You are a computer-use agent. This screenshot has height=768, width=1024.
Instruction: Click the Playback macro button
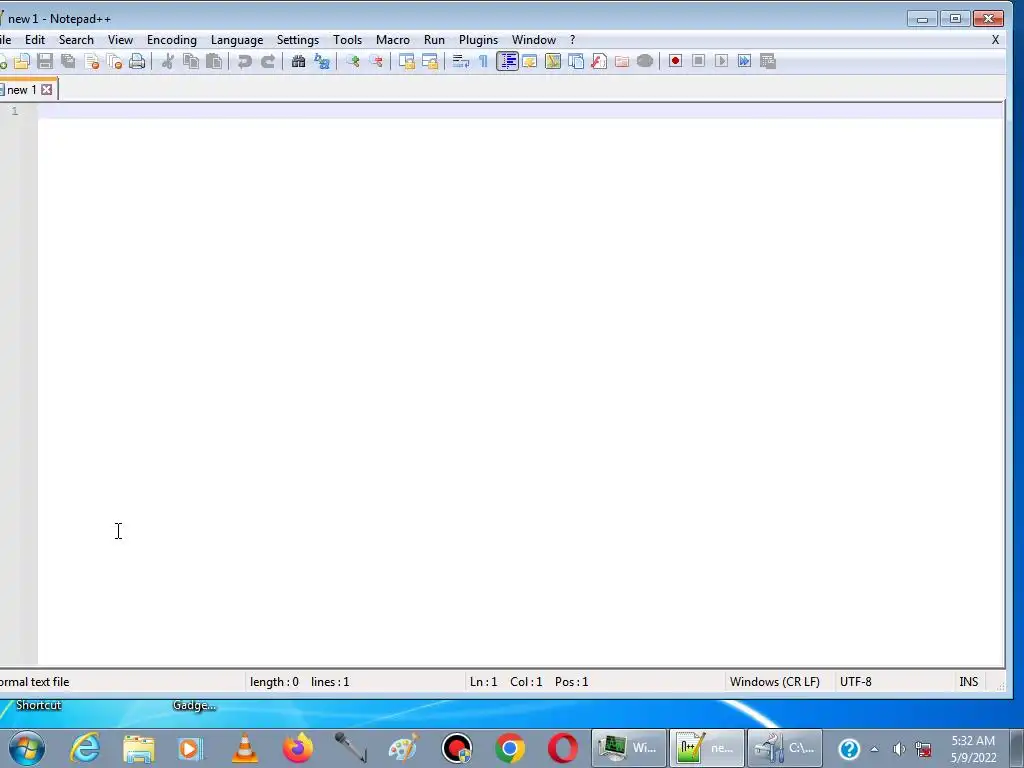point(721,61)
